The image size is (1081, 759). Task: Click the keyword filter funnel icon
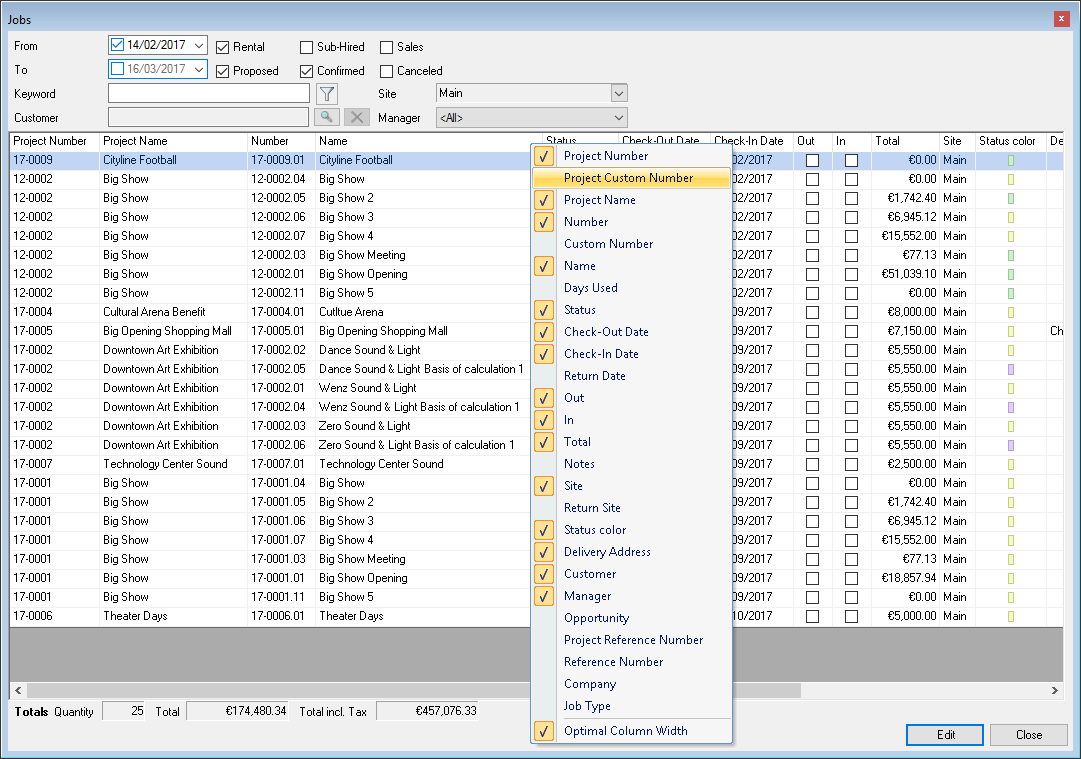tap(326, 94)
